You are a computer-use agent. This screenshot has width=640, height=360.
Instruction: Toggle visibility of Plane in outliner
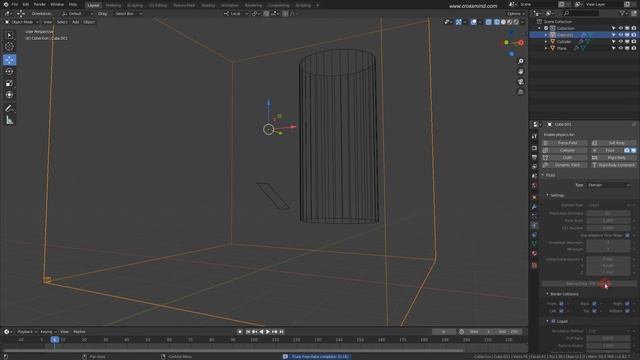click(x=620, y=48)
